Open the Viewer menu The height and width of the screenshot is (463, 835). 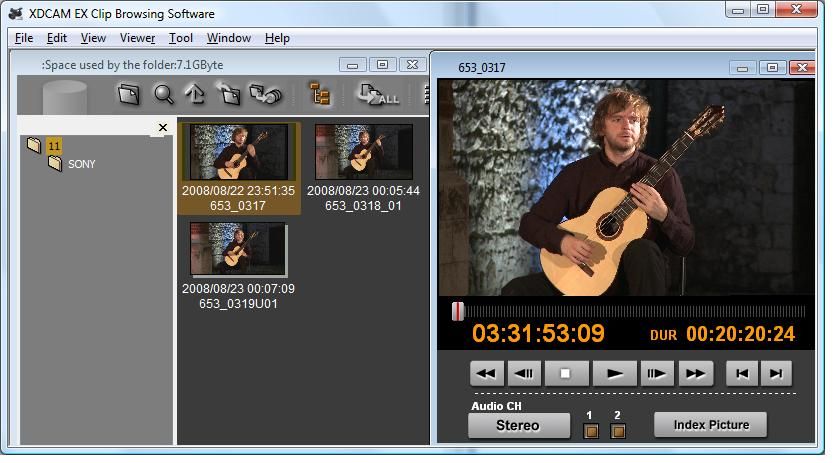(x=137, y=38)
